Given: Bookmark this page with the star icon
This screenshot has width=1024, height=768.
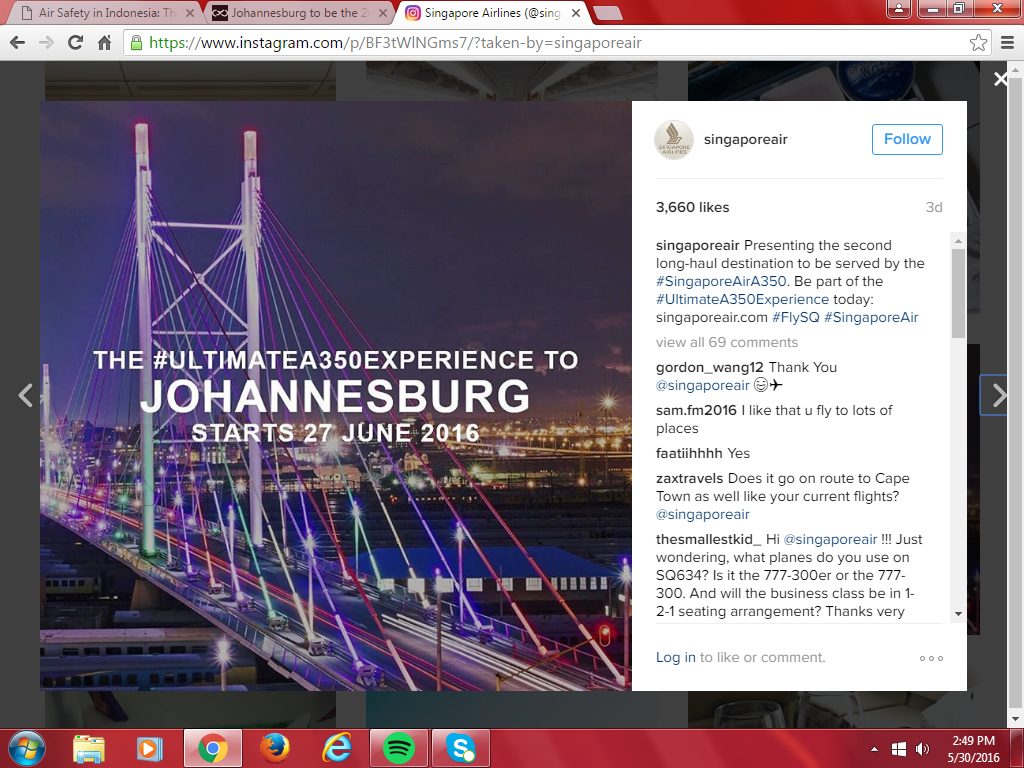Looking at the screenshot, I should [x=978, y=43].
